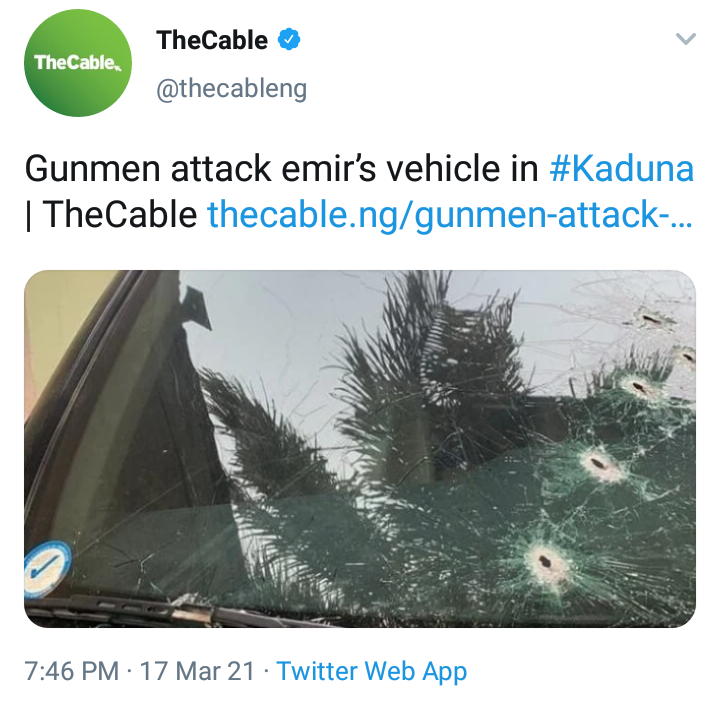Click the 17 Mar 21 date

197,671
